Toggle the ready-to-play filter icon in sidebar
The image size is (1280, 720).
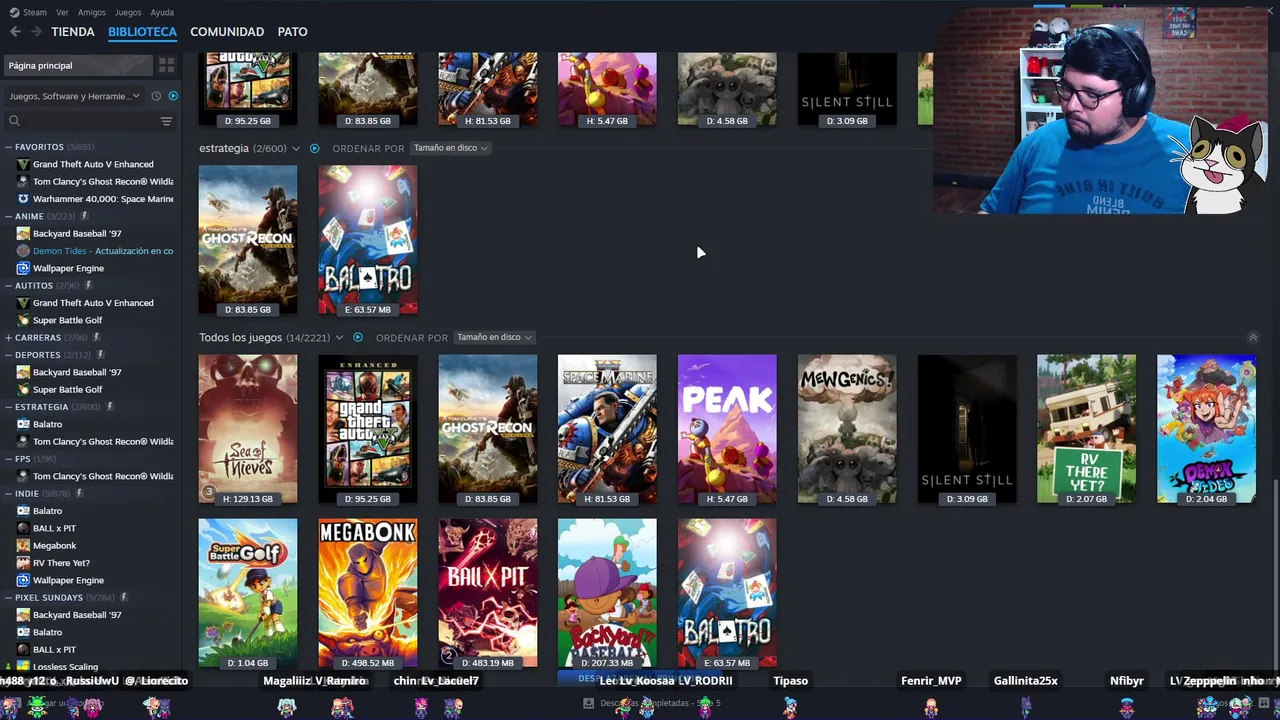173,96
